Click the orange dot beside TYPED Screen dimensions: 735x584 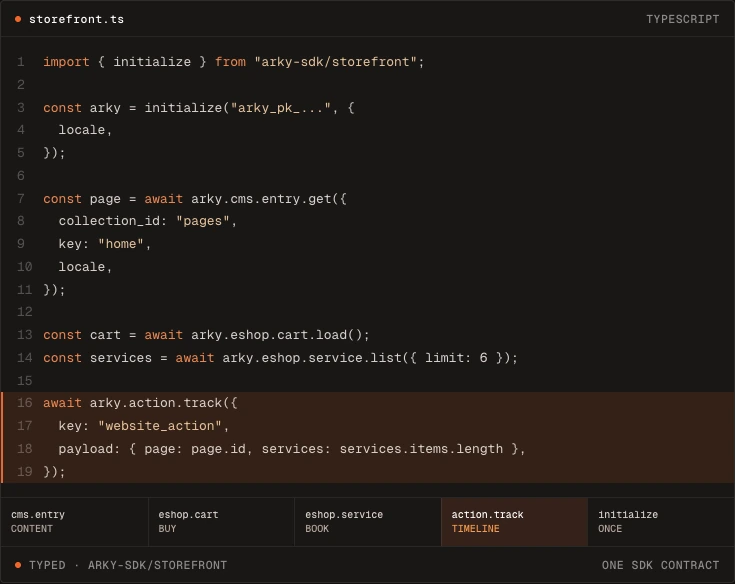point(18,565)
